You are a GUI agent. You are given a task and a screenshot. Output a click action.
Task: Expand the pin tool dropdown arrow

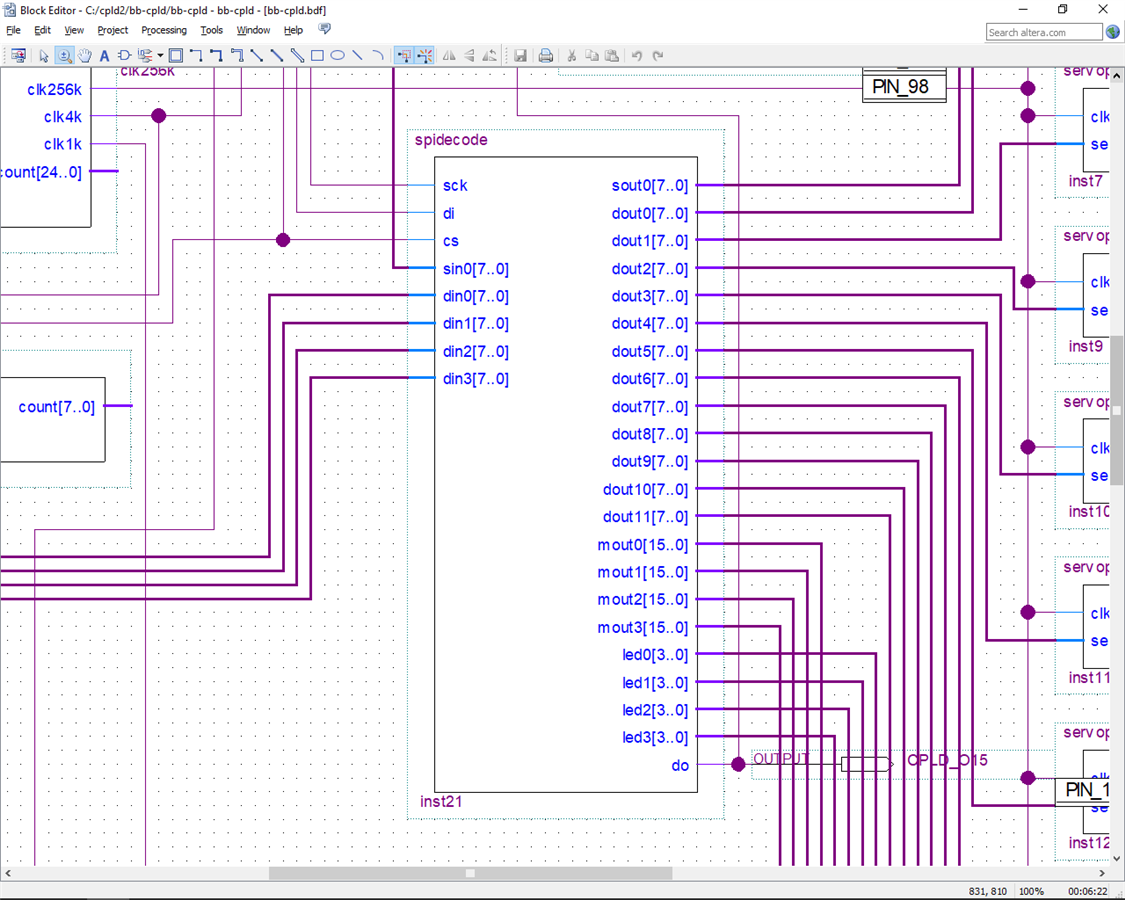coord(160,56)
